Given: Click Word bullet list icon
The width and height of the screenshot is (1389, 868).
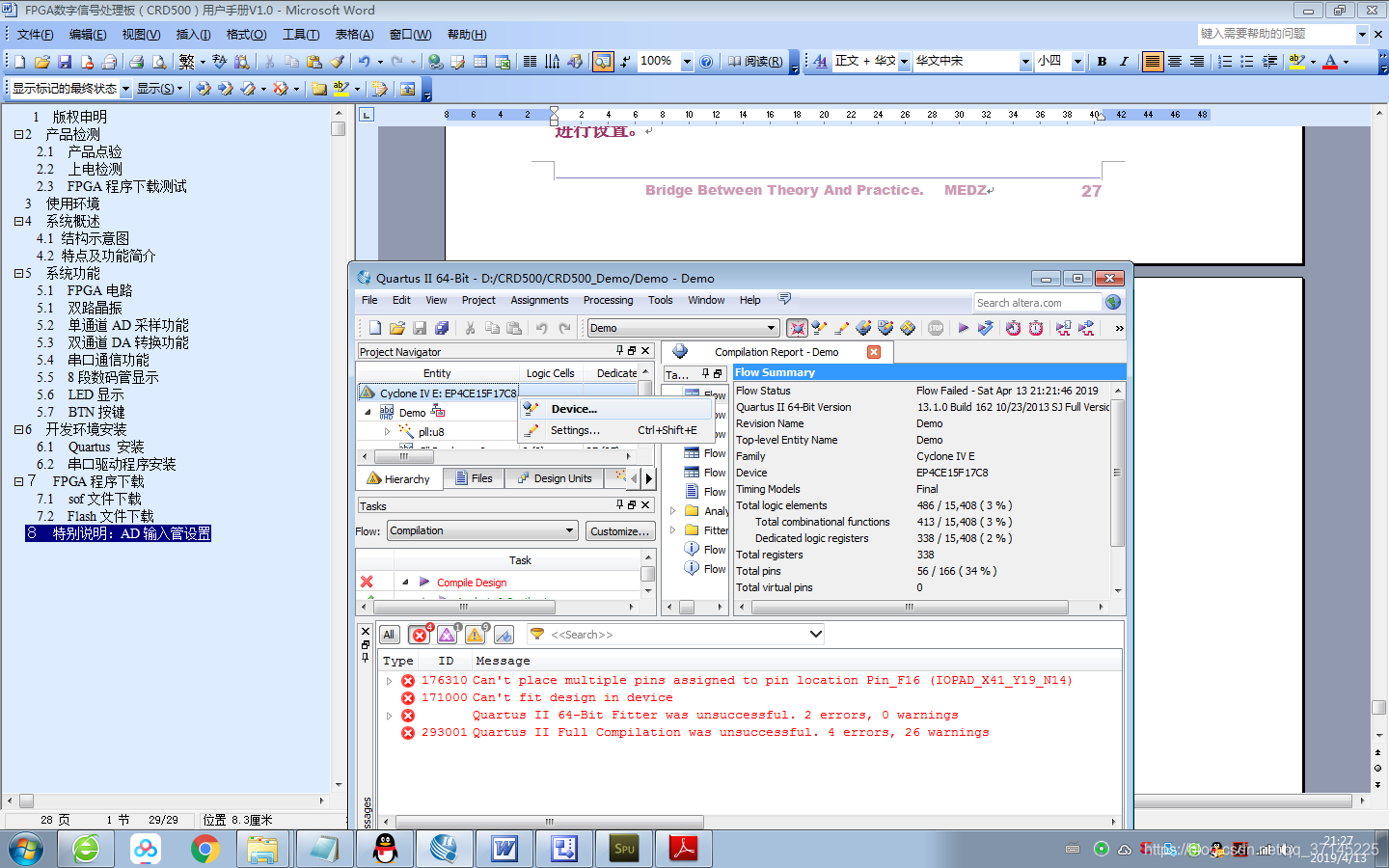Looking at the screenshot, I should tap(1247, 61).
